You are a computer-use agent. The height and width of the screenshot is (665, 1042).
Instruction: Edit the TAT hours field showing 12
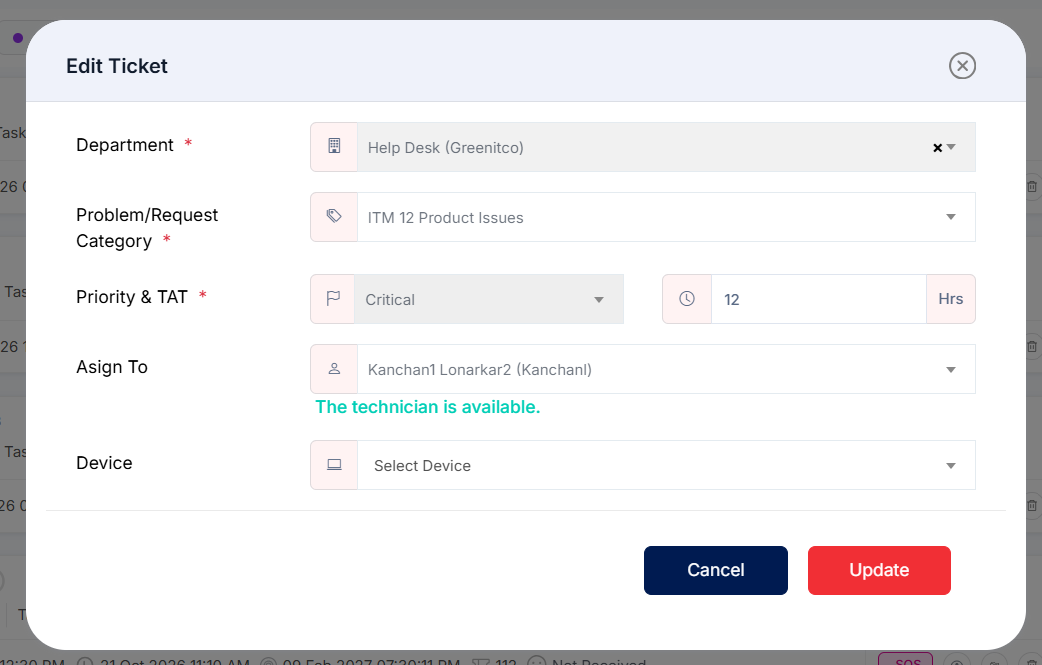(x=818, y=299)
